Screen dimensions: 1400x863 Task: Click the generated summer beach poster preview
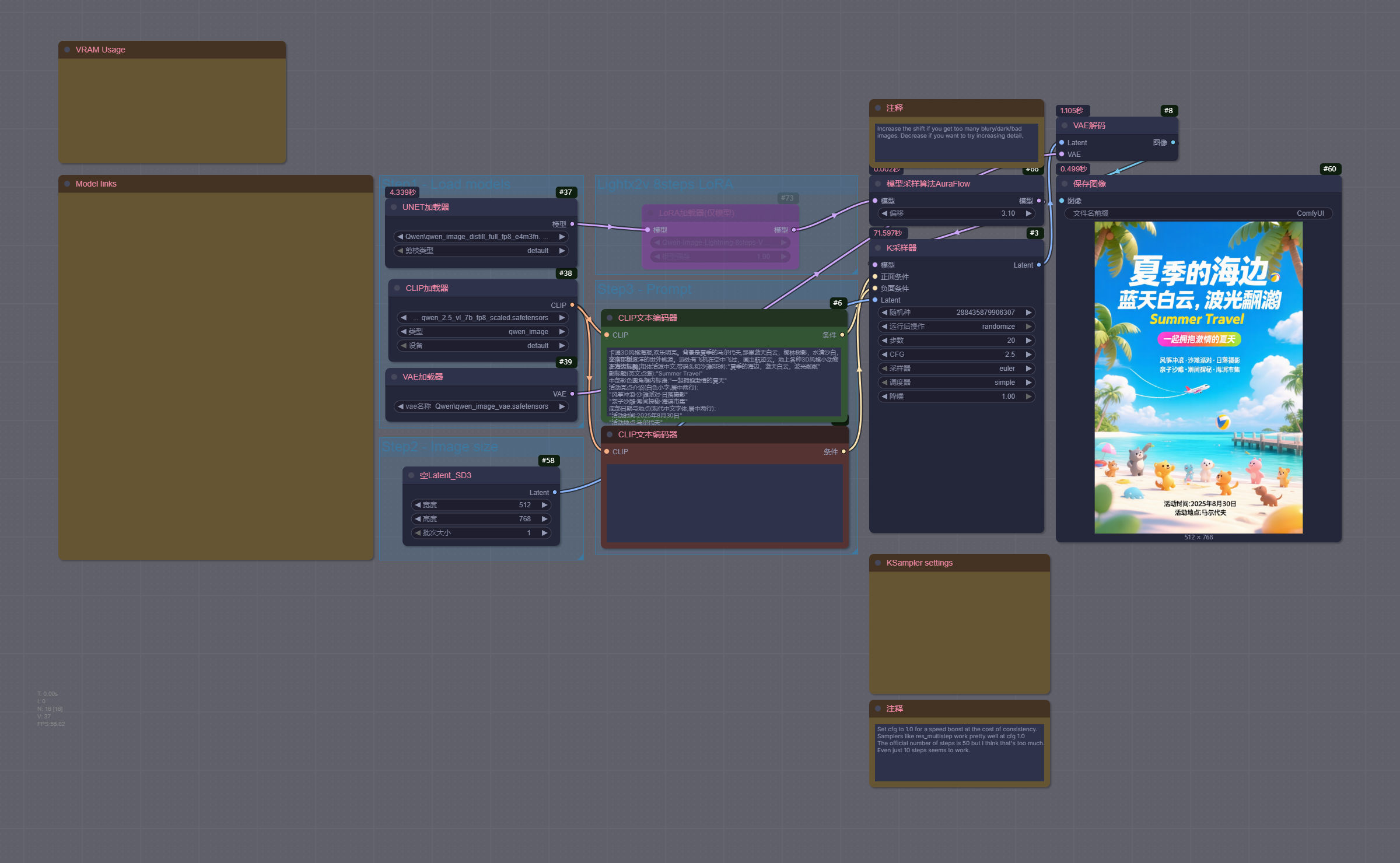pos(1198,377)
